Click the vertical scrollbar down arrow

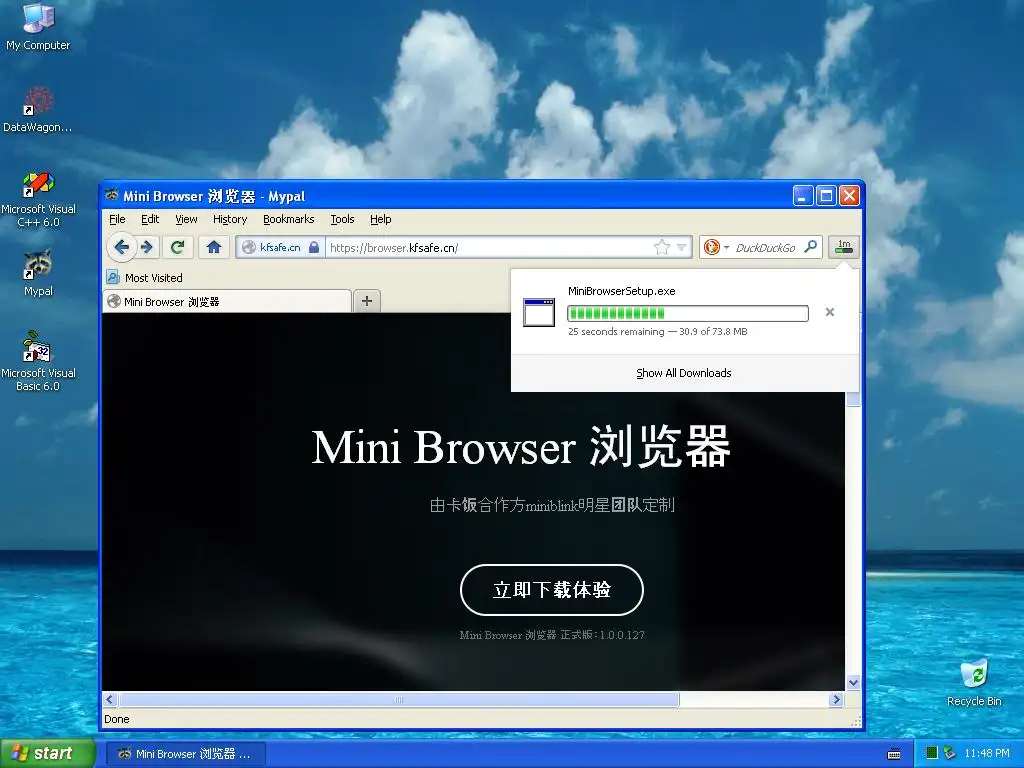(x=853, y=682)
